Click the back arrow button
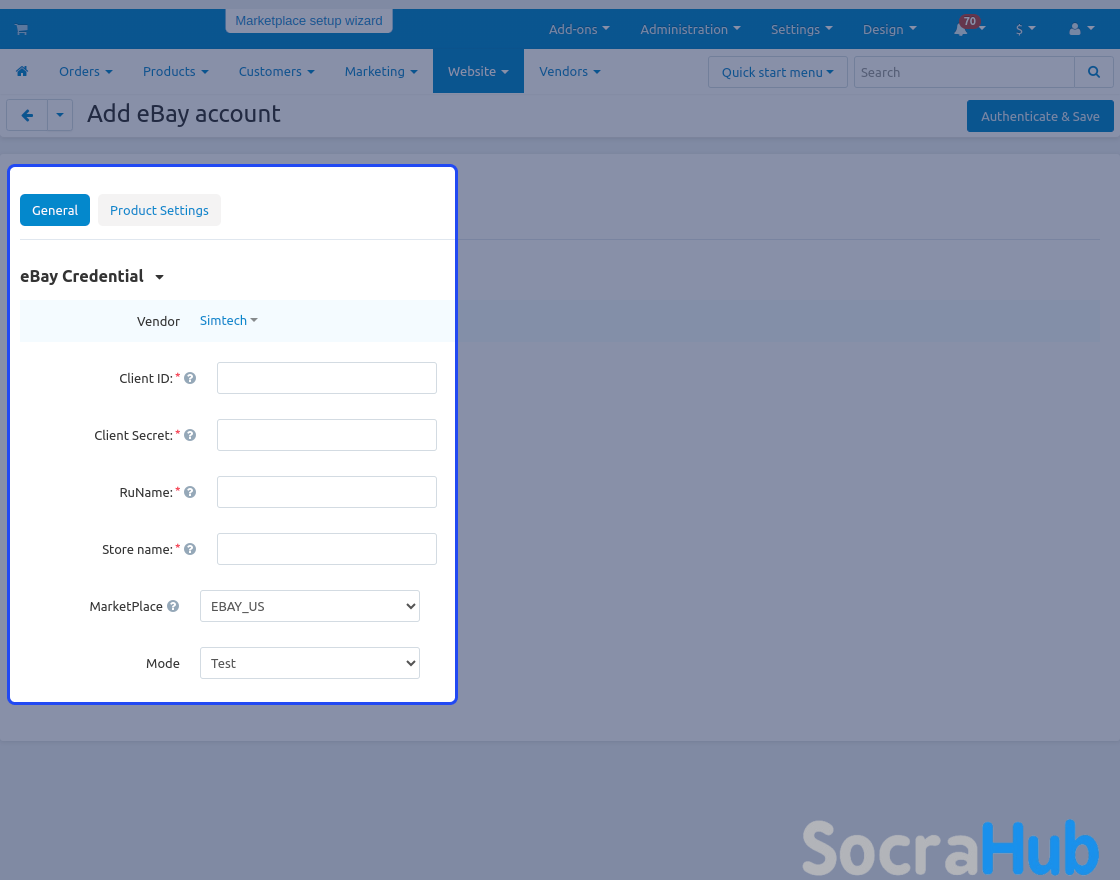Viewport: 1120px width, 880px height. click(x=27, y=116)
